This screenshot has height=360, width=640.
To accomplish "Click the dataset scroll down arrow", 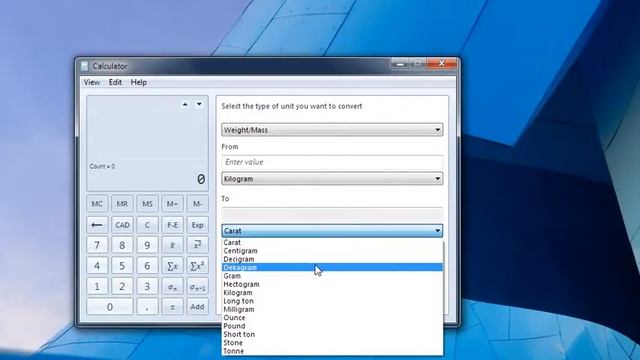I will 199,104.
